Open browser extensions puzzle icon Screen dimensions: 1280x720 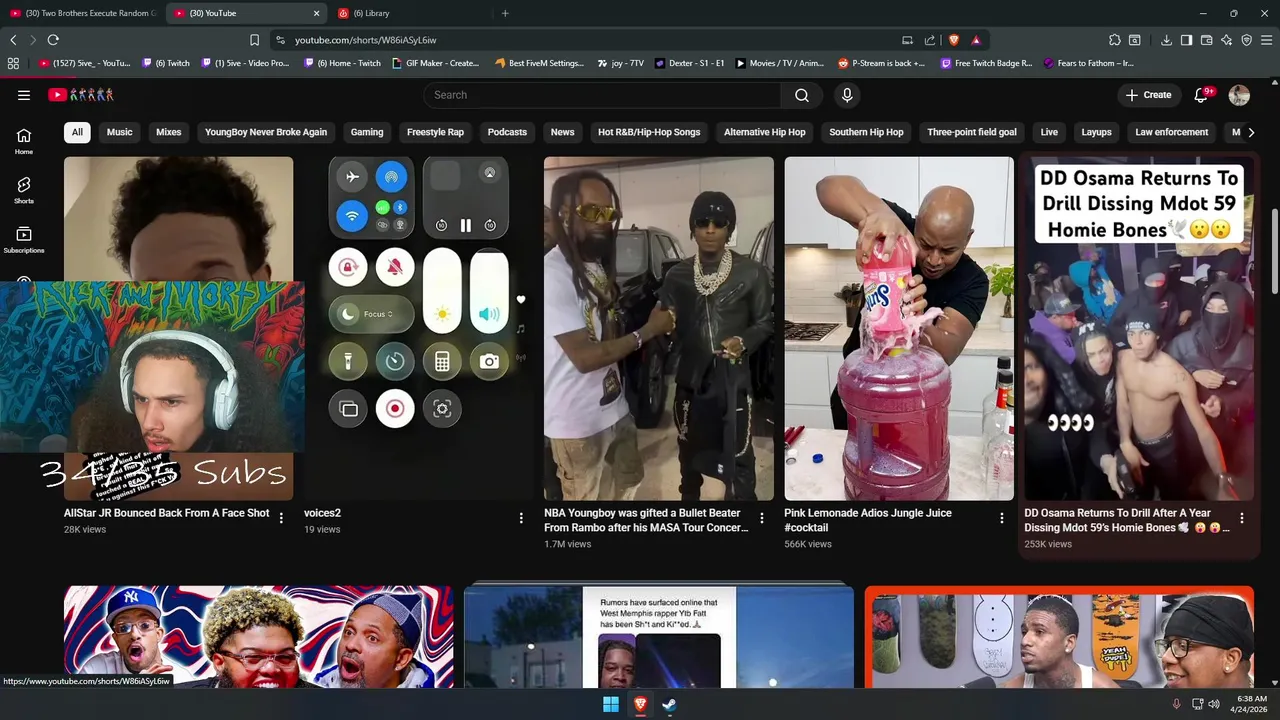[x=1115, y=40]
